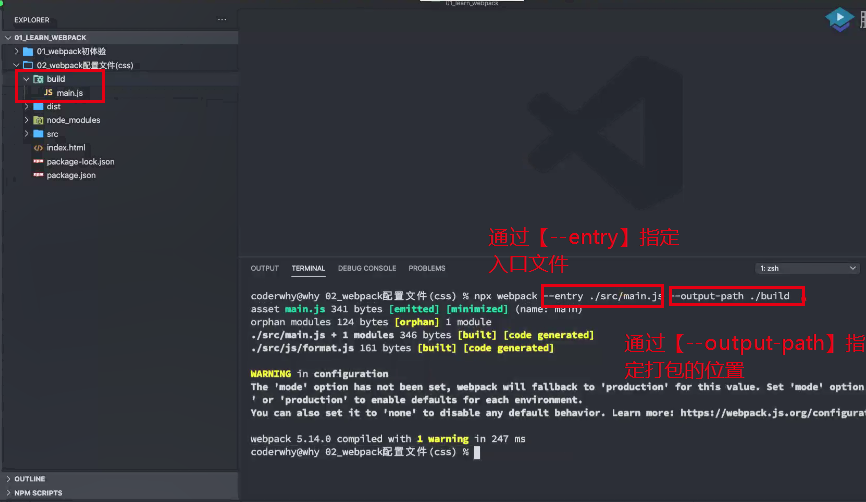Collapse the 01_LEARN_WEBPACK root folder
The width and height of the screenshot is (866, 502).
(8, 38)
